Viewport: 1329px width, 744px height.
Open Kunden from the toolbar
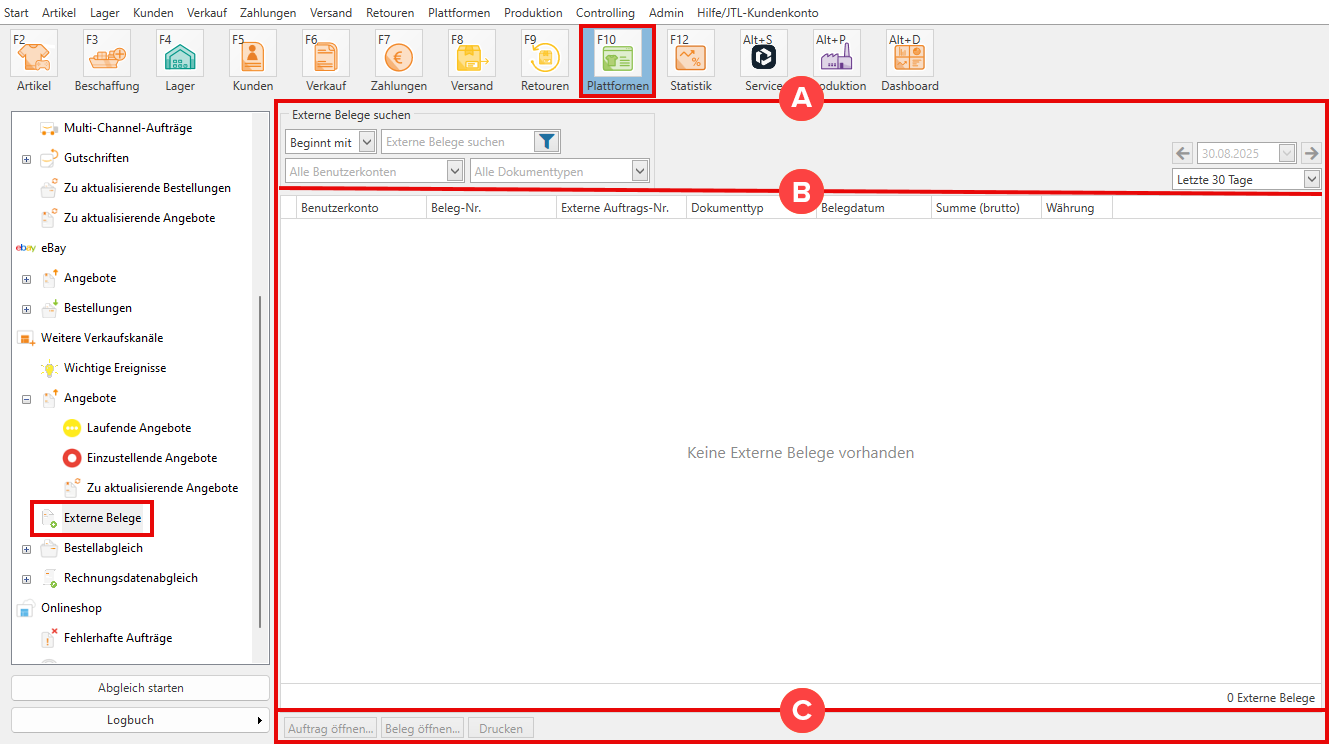(x=253, y=60)
